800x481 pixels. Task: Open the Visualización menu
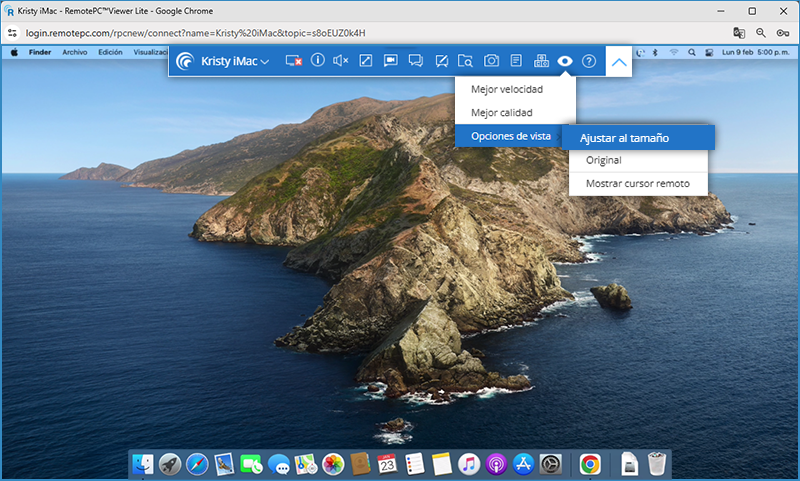coord(151,52)
